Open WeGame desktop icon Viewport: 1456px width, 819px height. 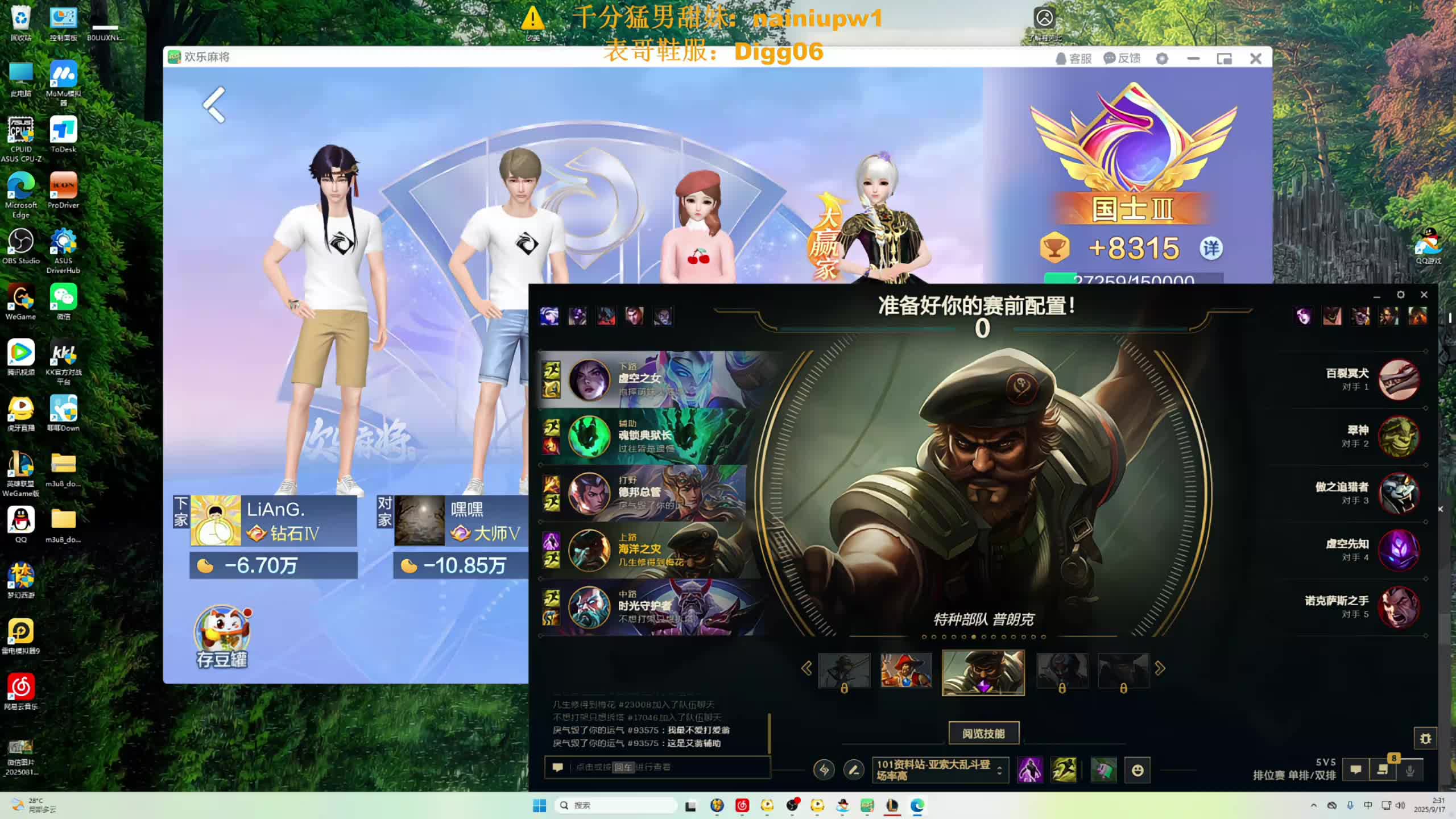coord(21,302)
